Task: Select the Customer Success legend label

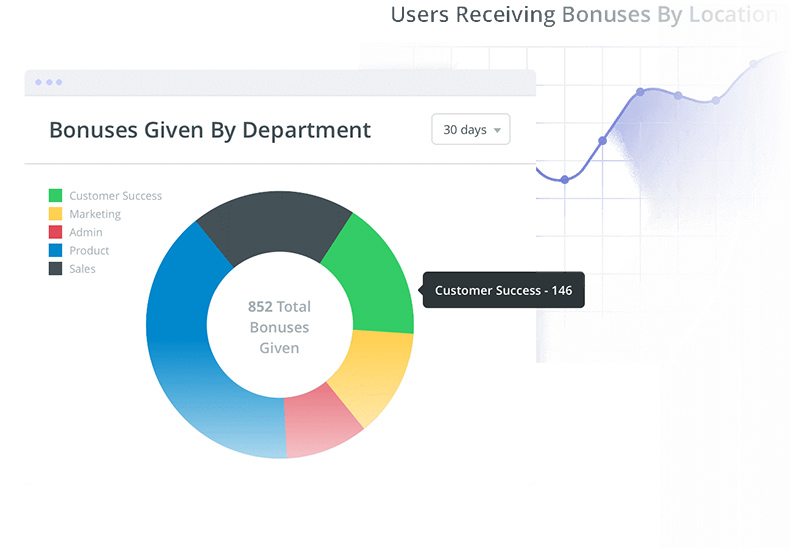Action: tap(116, 196)
